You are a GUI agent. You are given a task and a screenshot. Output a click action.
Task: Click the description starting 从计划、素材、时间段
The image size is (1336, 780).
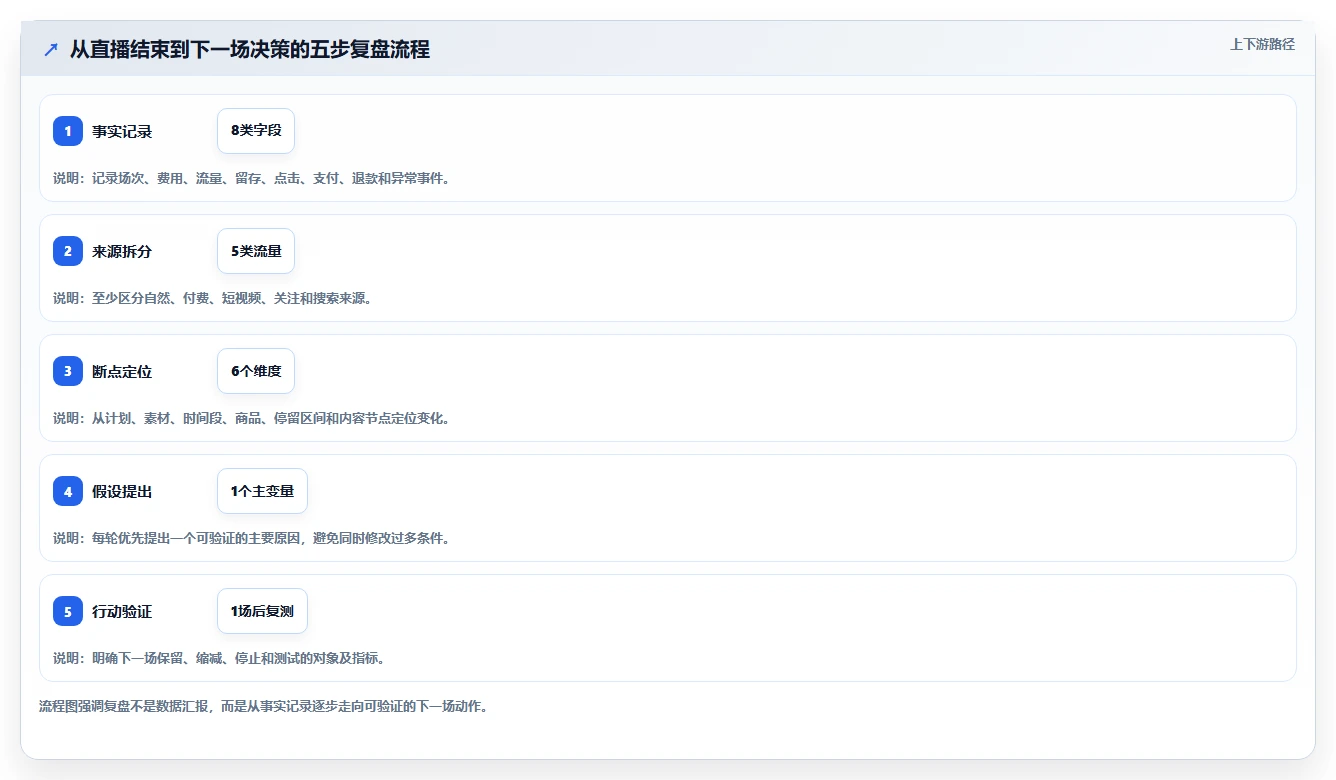point(251,418)
